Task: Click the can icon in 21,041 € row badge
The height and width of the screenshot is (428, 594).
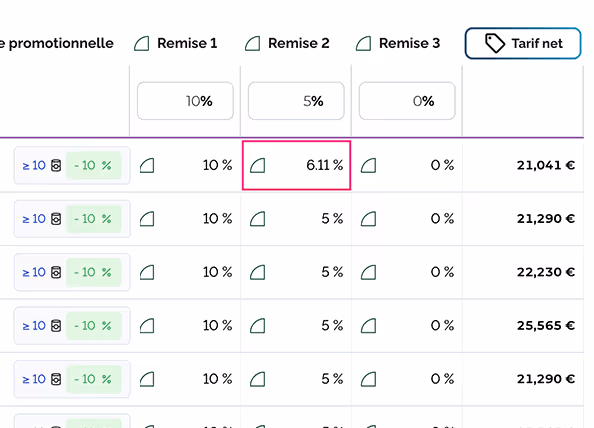Action: point(56,166)
